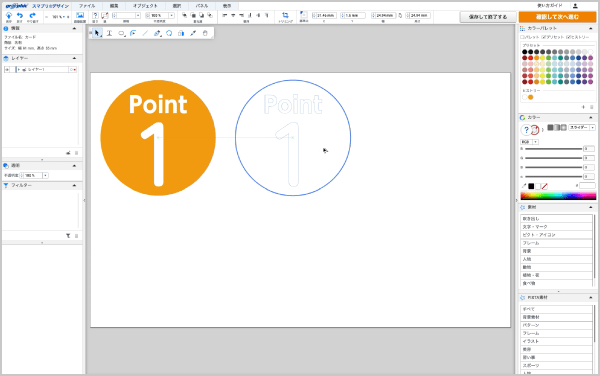This screenshot has width=600, height=376.
Task: Open the Edit menu
Action: coord(114,6)
